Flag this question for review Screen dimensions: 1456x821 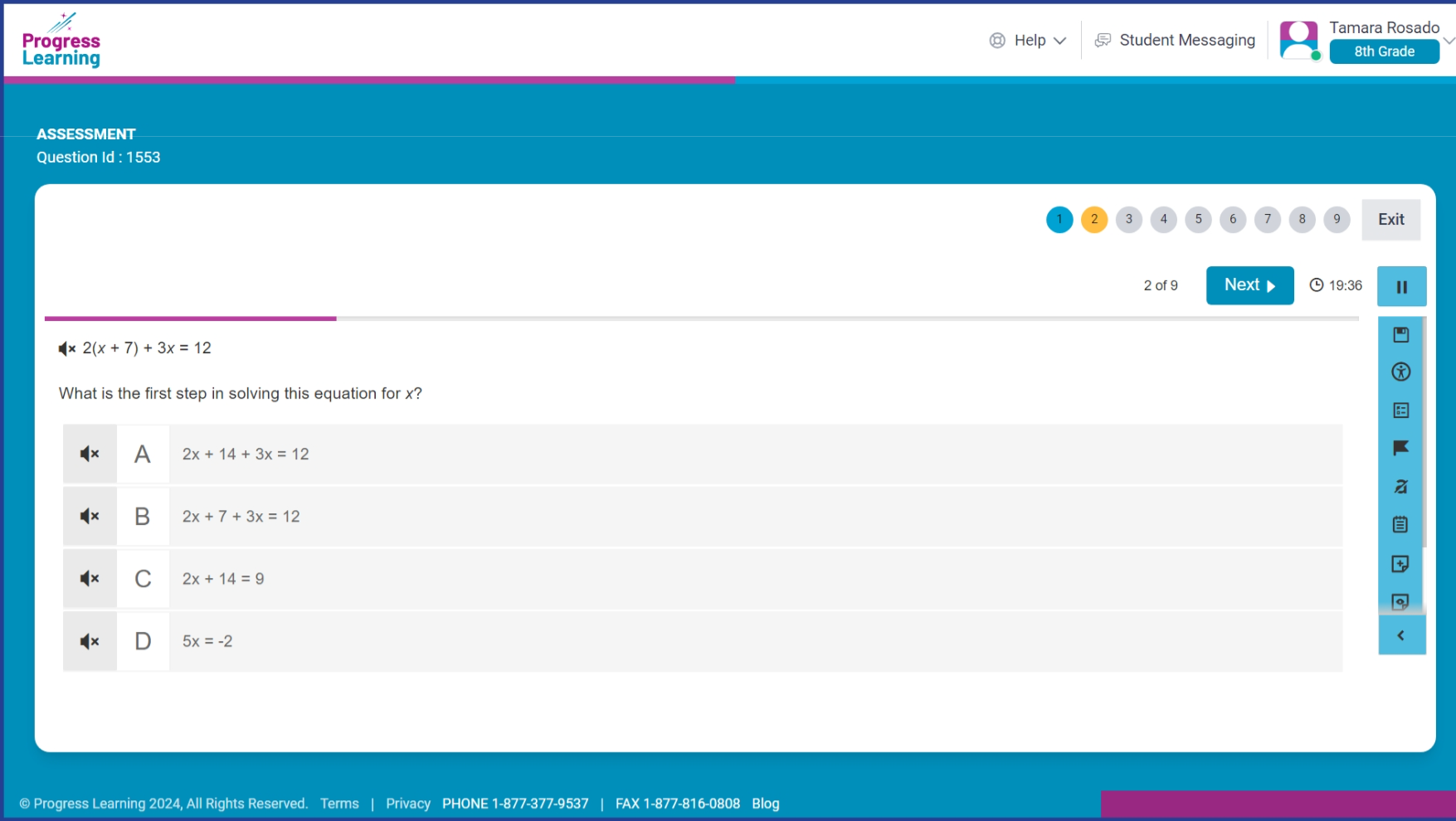(1400, 449)
